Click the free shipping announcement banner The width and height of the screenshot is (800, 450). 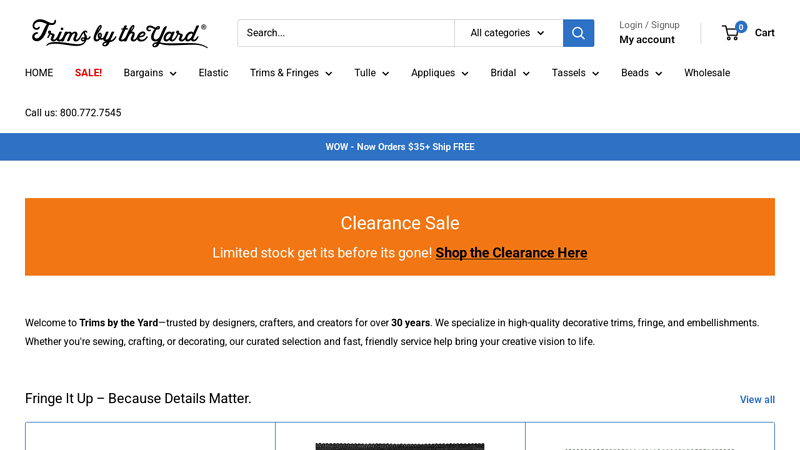pyautogui.click(x=400, y=147)
